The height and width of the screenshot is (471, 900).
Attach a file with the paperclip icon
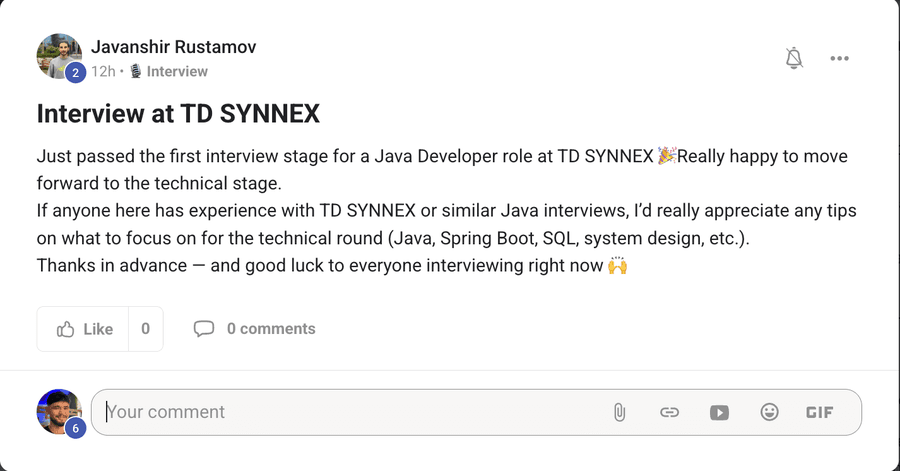click(x=619, y=412)
